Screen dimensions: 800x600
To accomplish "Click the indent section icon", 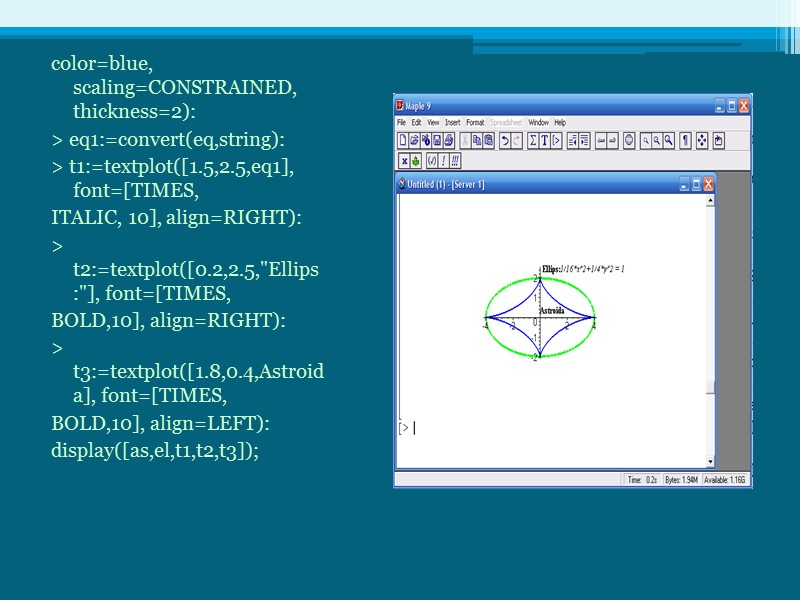I will pos(584,140).
